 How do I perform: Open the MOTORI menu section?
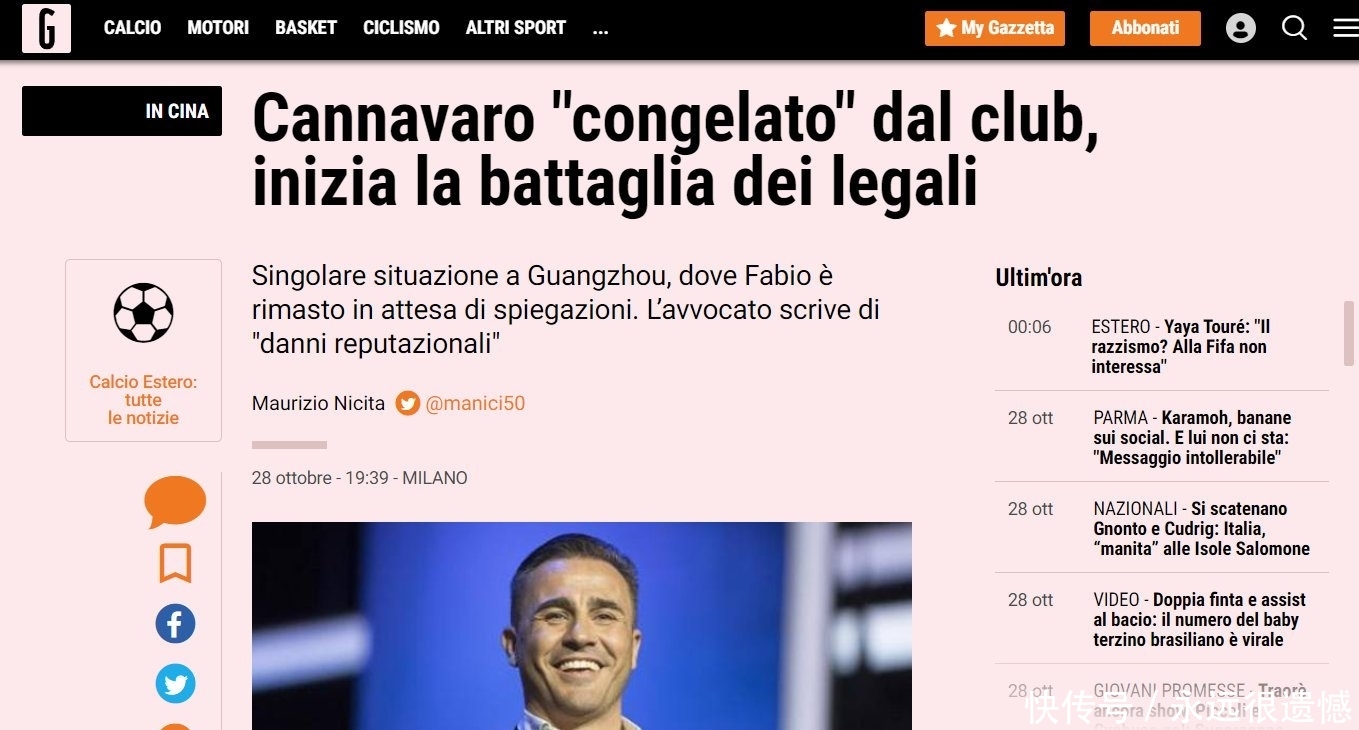coord(218,28)
